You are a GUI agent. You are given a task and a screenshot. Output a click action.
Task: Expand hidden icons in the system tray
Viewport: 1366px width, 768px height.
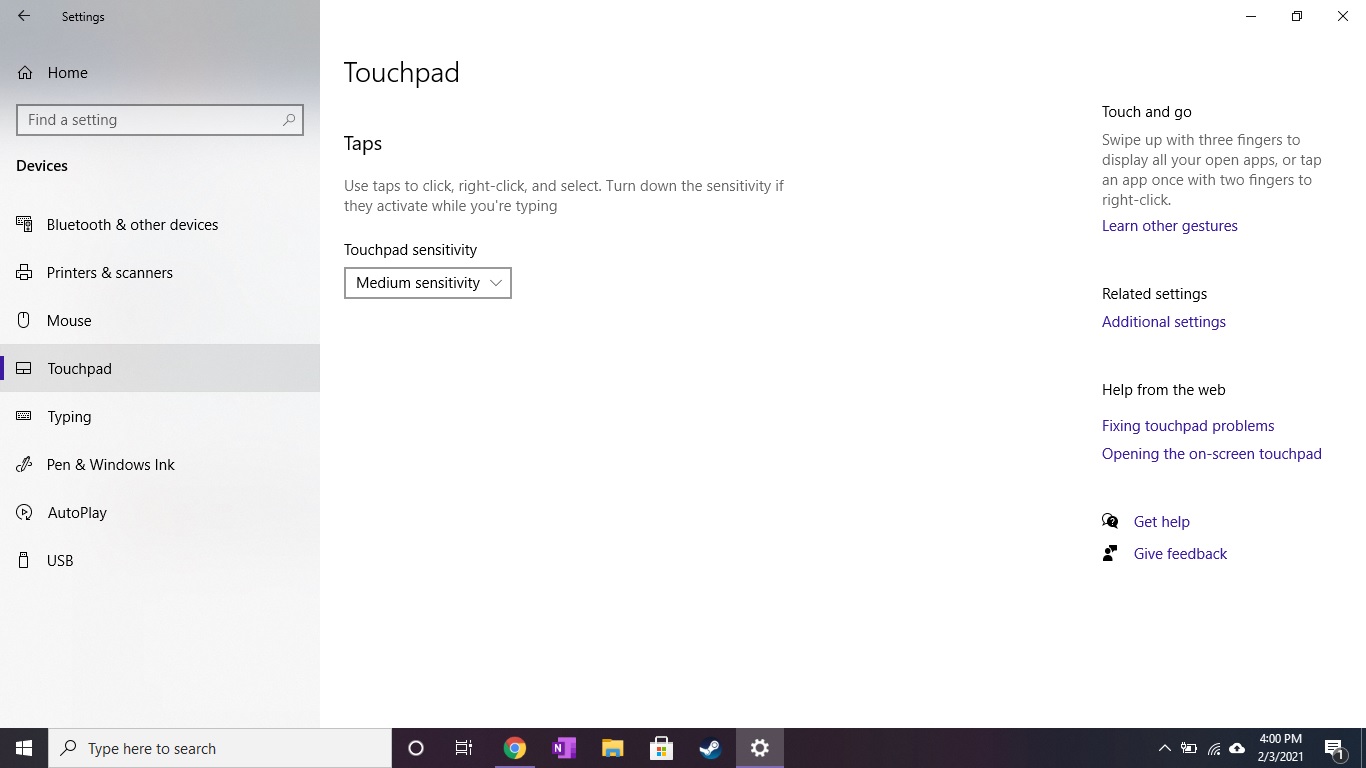(1164, 748)
